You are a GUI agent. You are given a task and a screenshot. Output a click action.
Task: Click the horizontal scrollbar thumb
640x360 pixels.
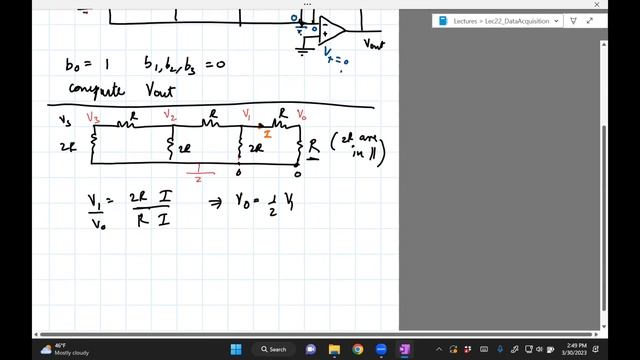[316, 334]
